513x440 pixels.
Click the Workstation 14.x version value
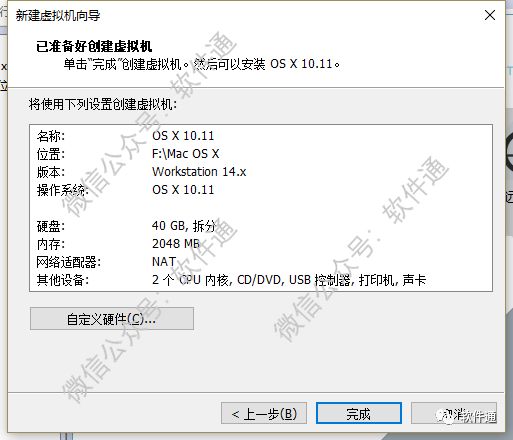tap(199, 172)
